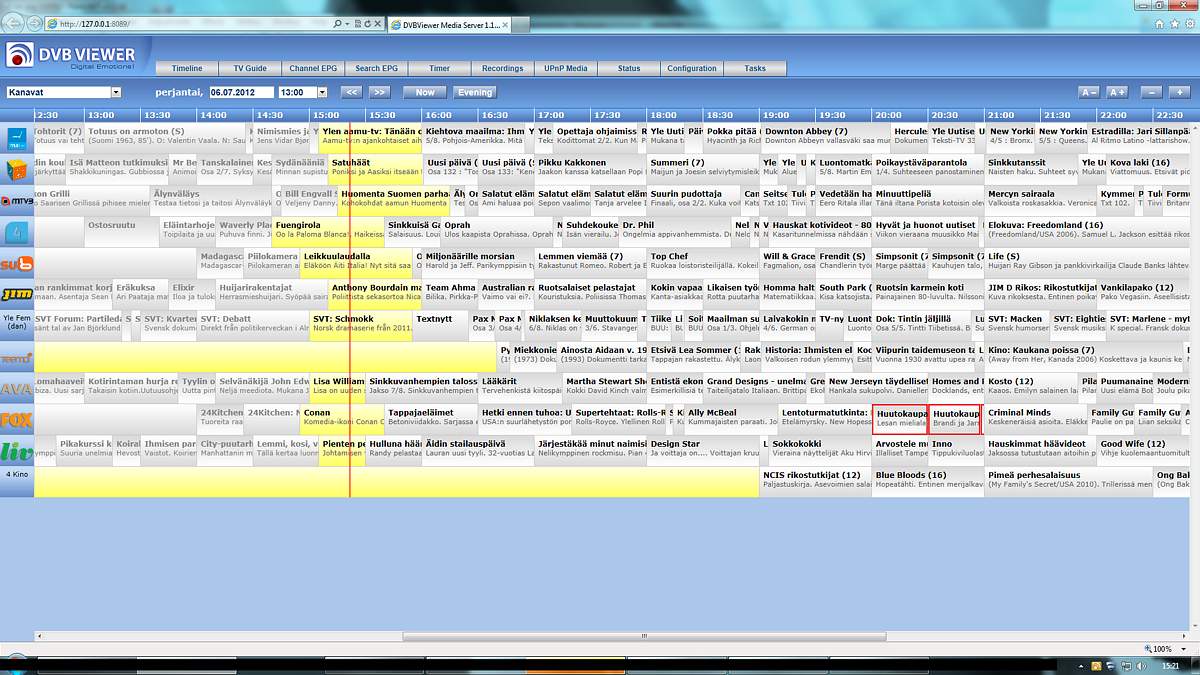Click the system clock showing 15:21

1169,665
